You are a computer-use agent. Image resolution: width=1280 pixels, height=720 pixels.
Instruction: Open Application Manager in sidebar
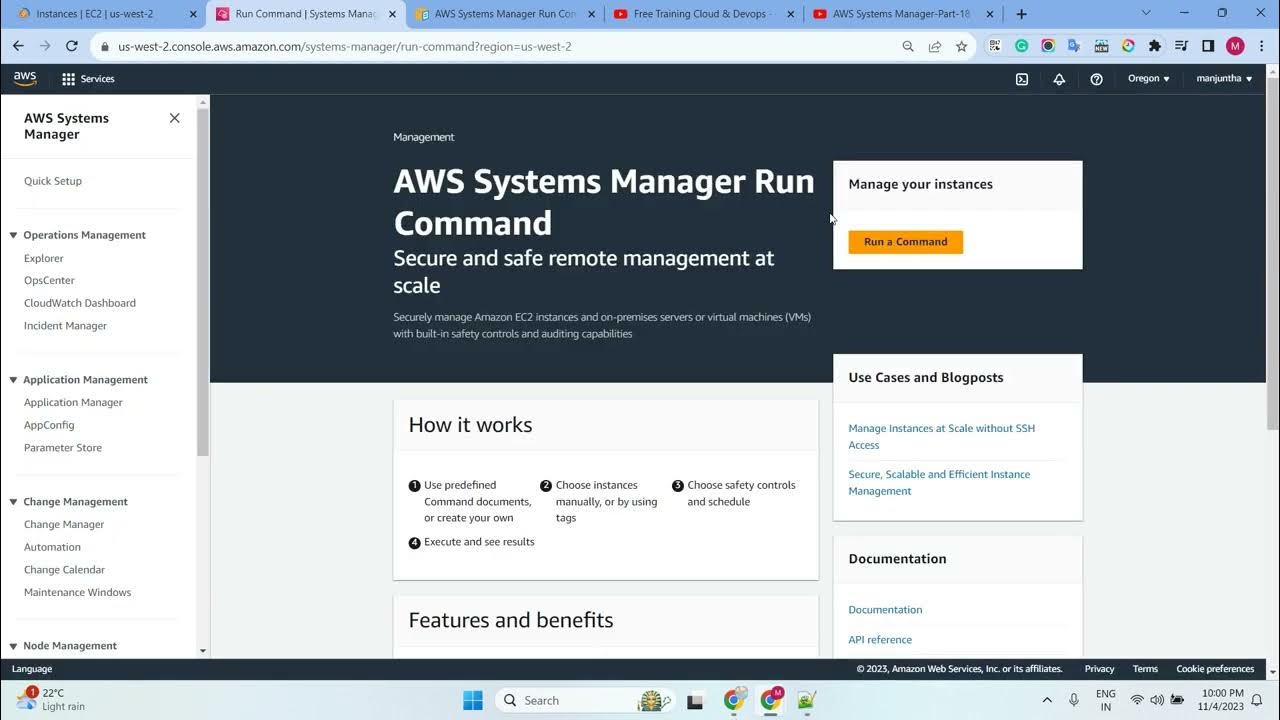point(73,403)
